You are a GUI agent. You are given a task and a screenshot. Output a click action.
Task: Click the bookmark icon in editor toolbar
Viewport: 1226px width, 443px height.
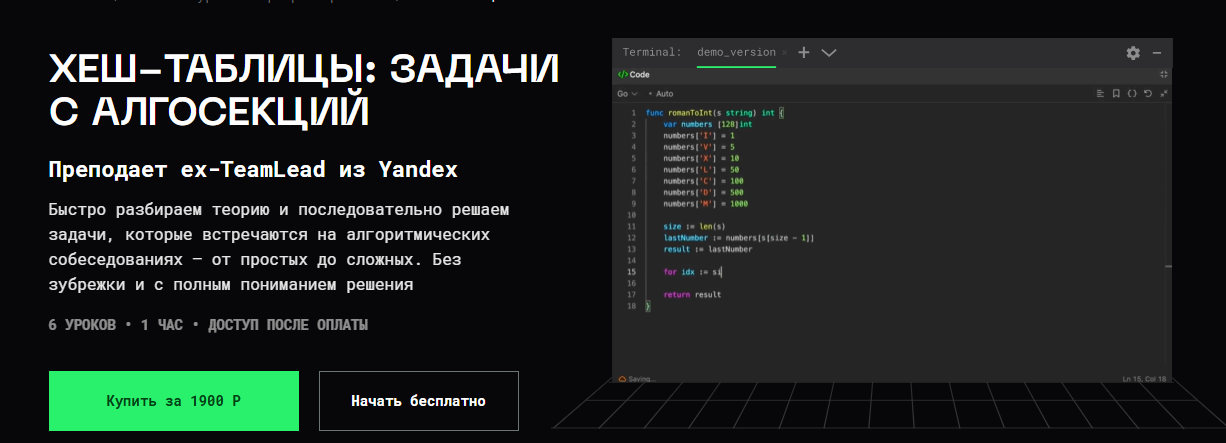coord(1116,93)
